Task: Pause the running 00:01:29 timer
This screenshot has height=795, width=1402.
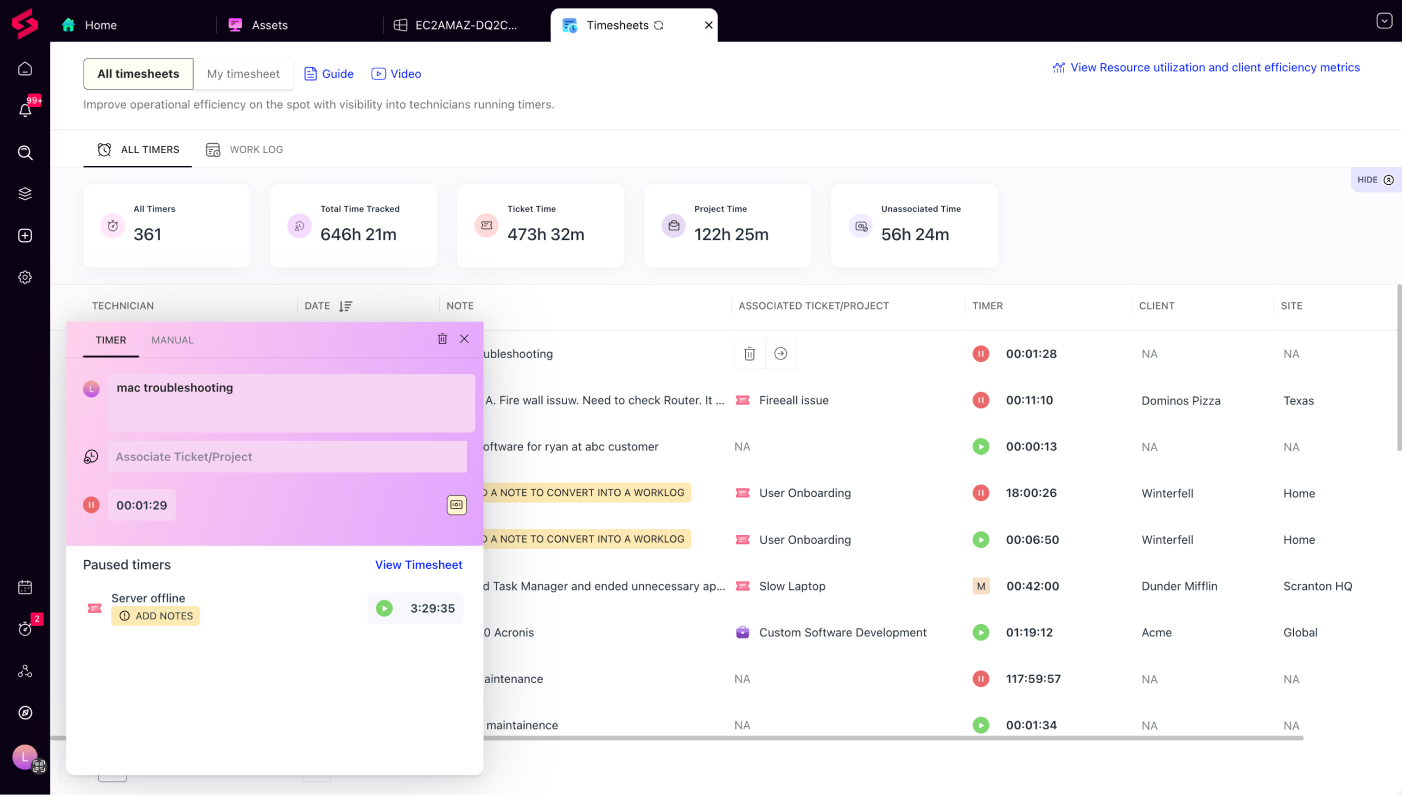Action: point(91,505)
